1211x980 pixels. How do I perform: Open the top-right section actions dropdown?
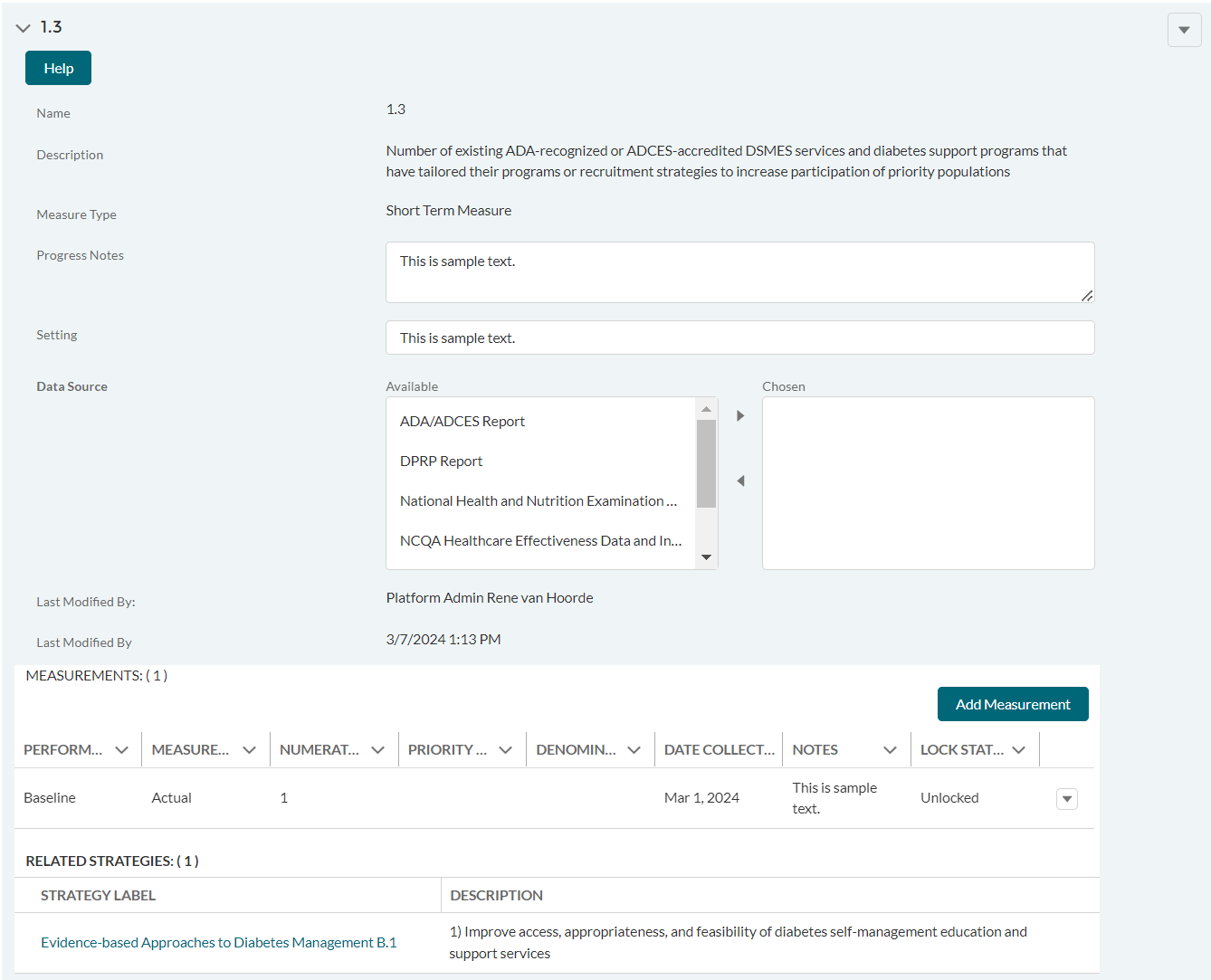point(1184,30)
